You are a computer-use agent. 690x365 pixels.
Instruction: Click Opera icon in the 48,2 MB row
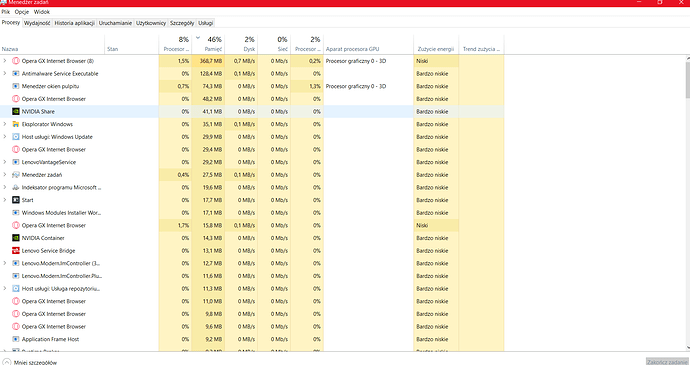(x=16, y=99)
